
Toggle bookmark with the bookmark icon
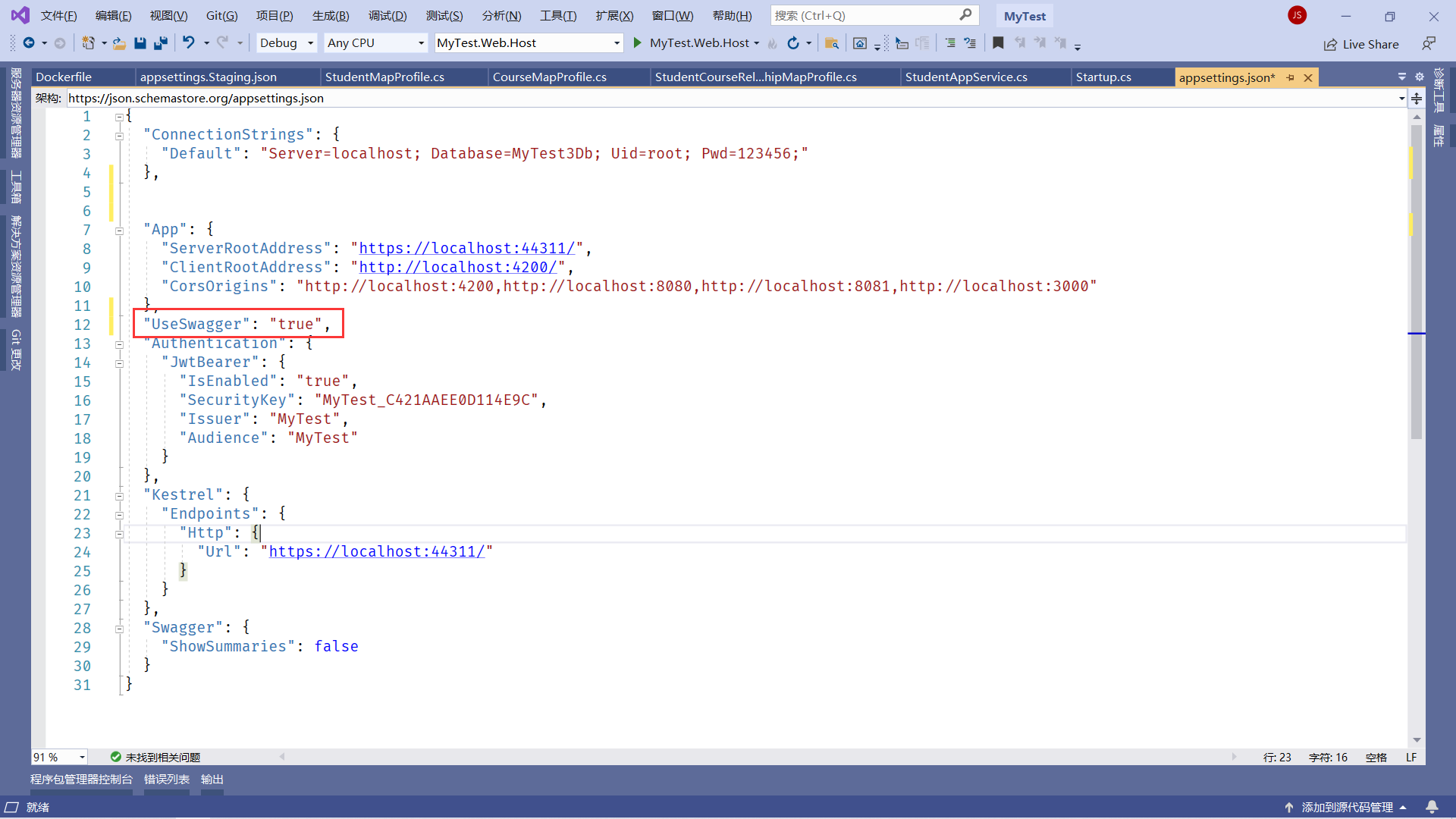tap(998, 43)
